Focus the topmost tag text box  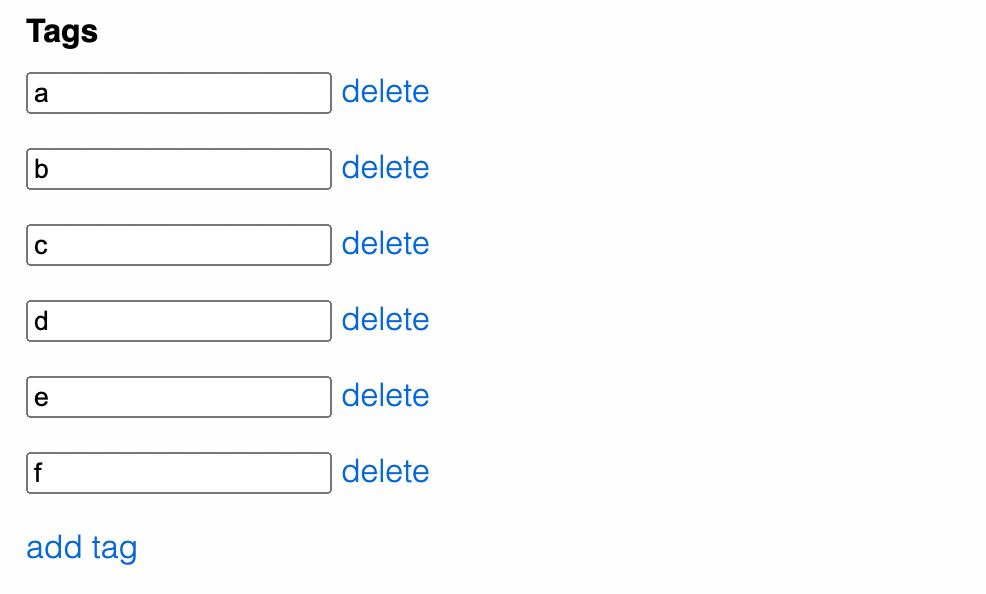tap(178, 93)
